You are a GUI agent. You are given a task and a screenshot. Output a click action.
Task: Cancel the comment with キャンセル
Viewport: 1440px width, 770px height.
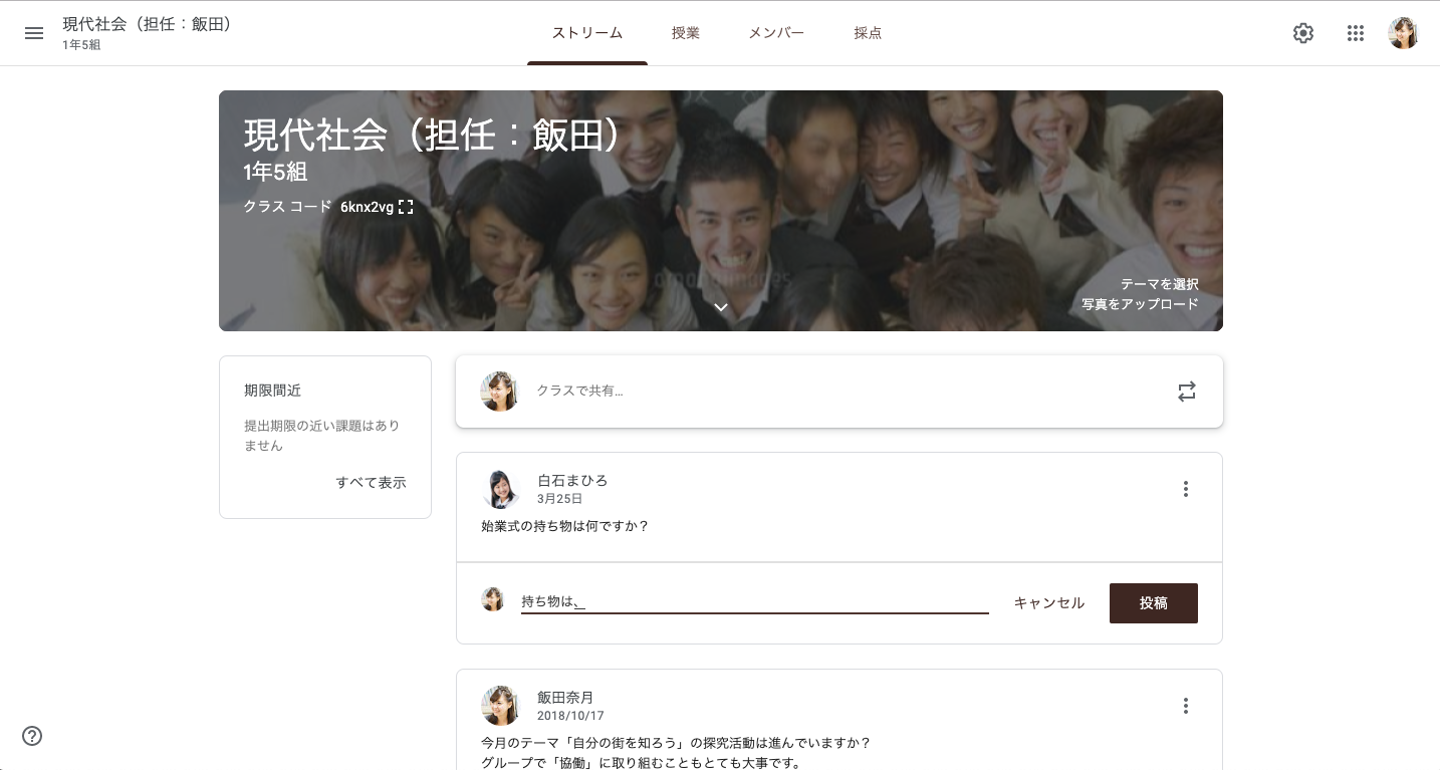point(1049,603)
